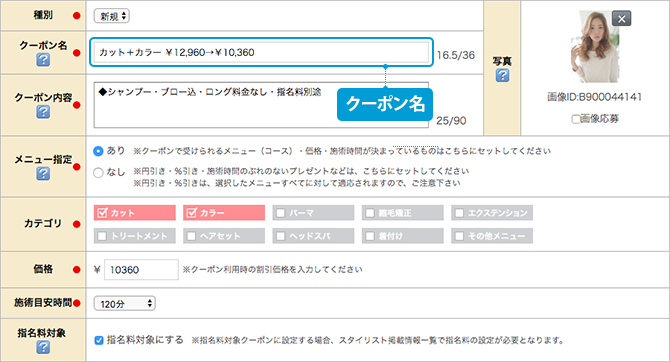Click the カテゴリ row label

coord(43,224)
